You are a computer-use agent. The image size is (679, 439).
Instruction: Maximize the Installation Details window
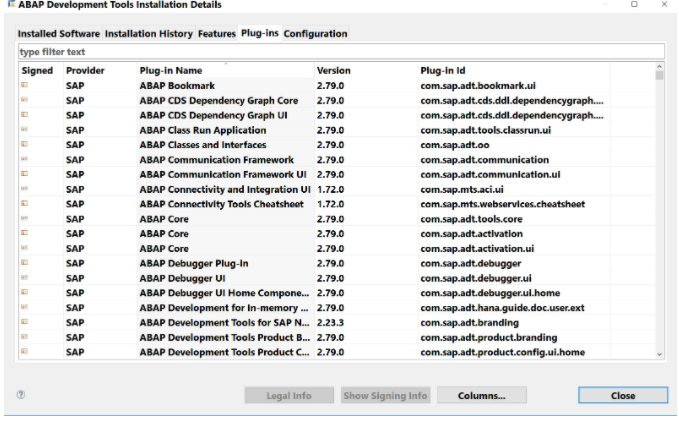coord(634,4)
